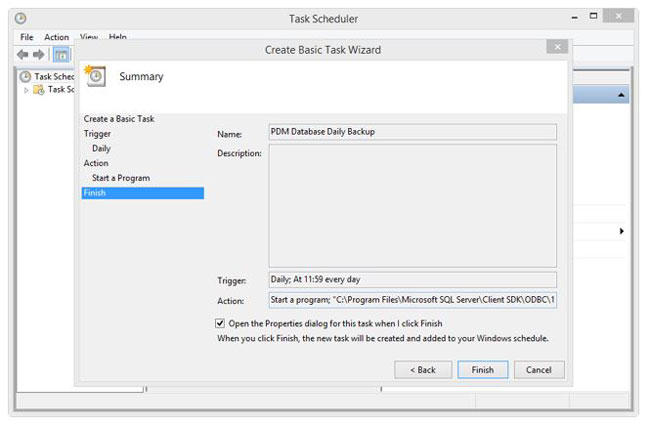
Task: Click the Finish button
Action: click(482, 369)
